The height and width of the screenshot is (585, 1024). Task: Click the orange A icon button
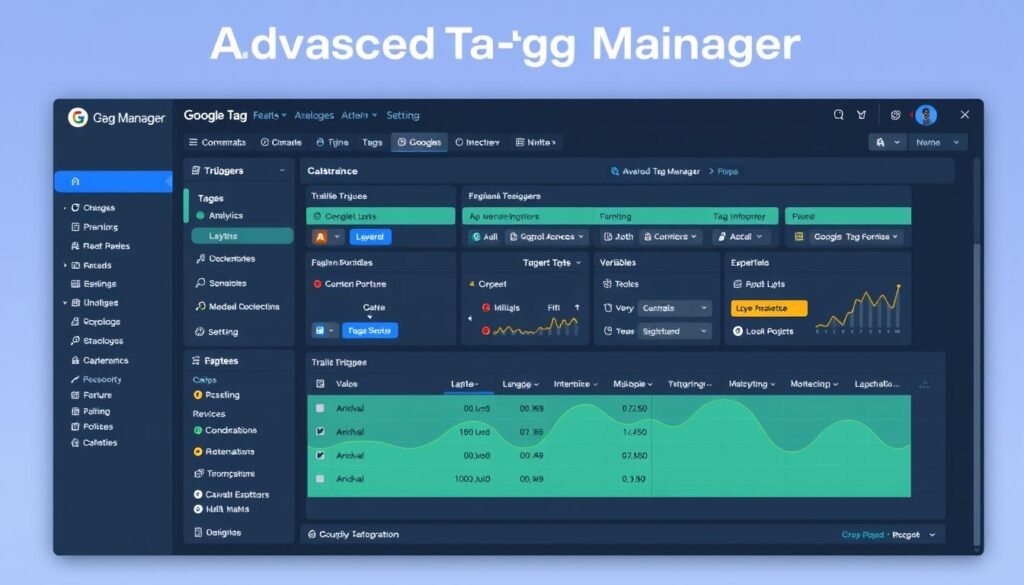coord(320,237)
